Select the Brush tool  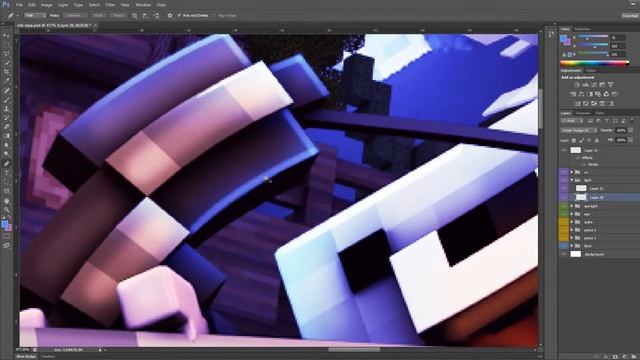point(7,100)
